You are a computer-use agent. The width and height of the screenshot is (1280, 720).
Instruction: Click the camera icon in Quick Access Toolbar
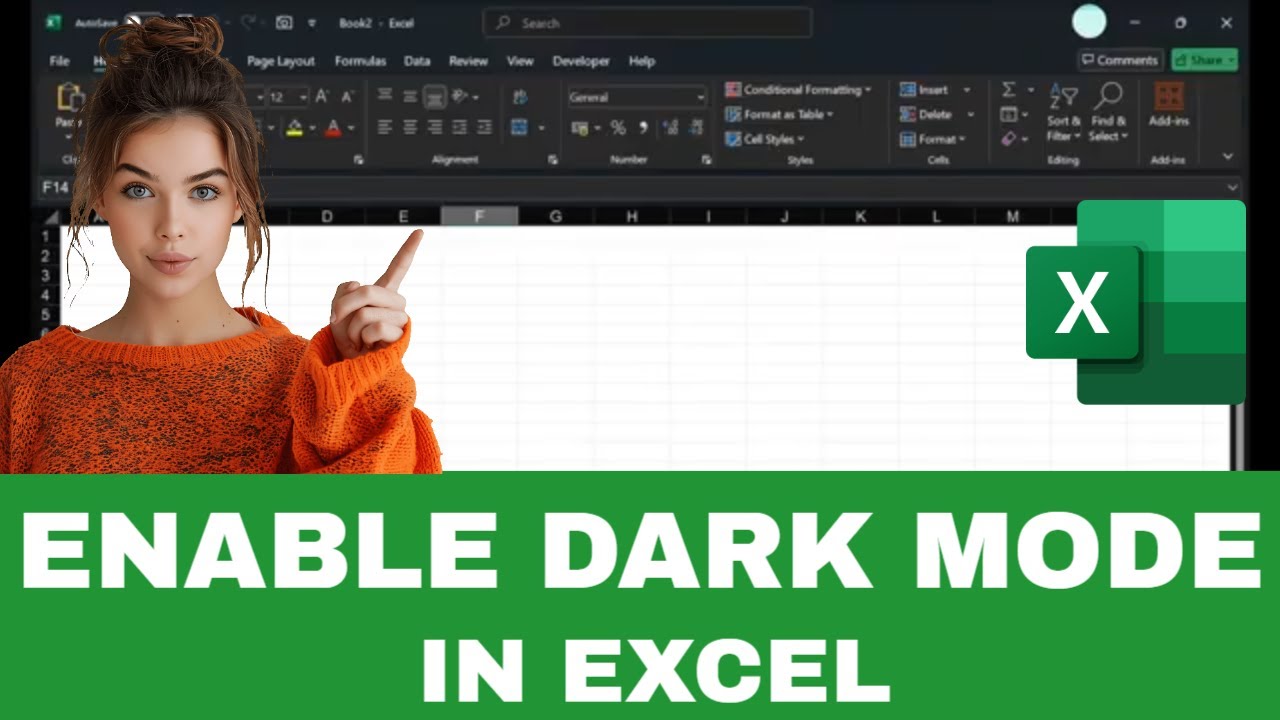284,22
